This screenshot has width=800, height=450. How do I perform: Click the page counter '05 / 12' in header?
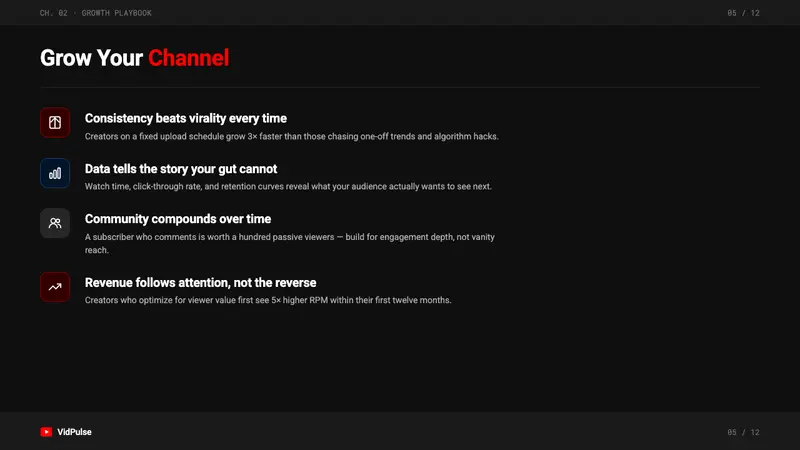(743, 13)
